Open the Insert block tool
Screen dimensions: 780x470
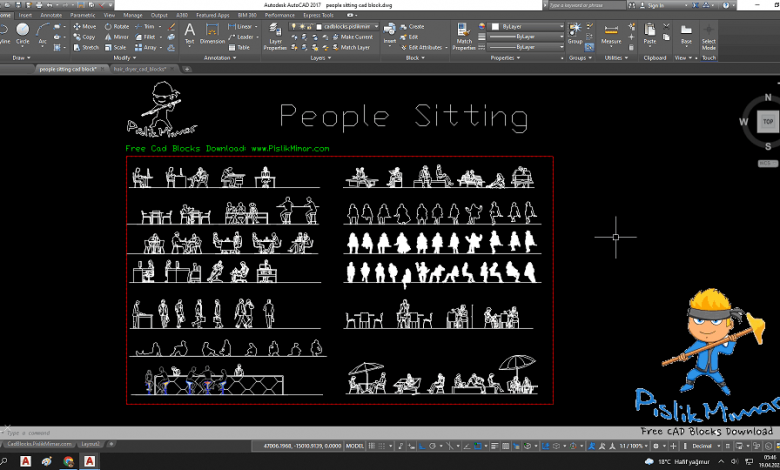(x=390, y=34)
